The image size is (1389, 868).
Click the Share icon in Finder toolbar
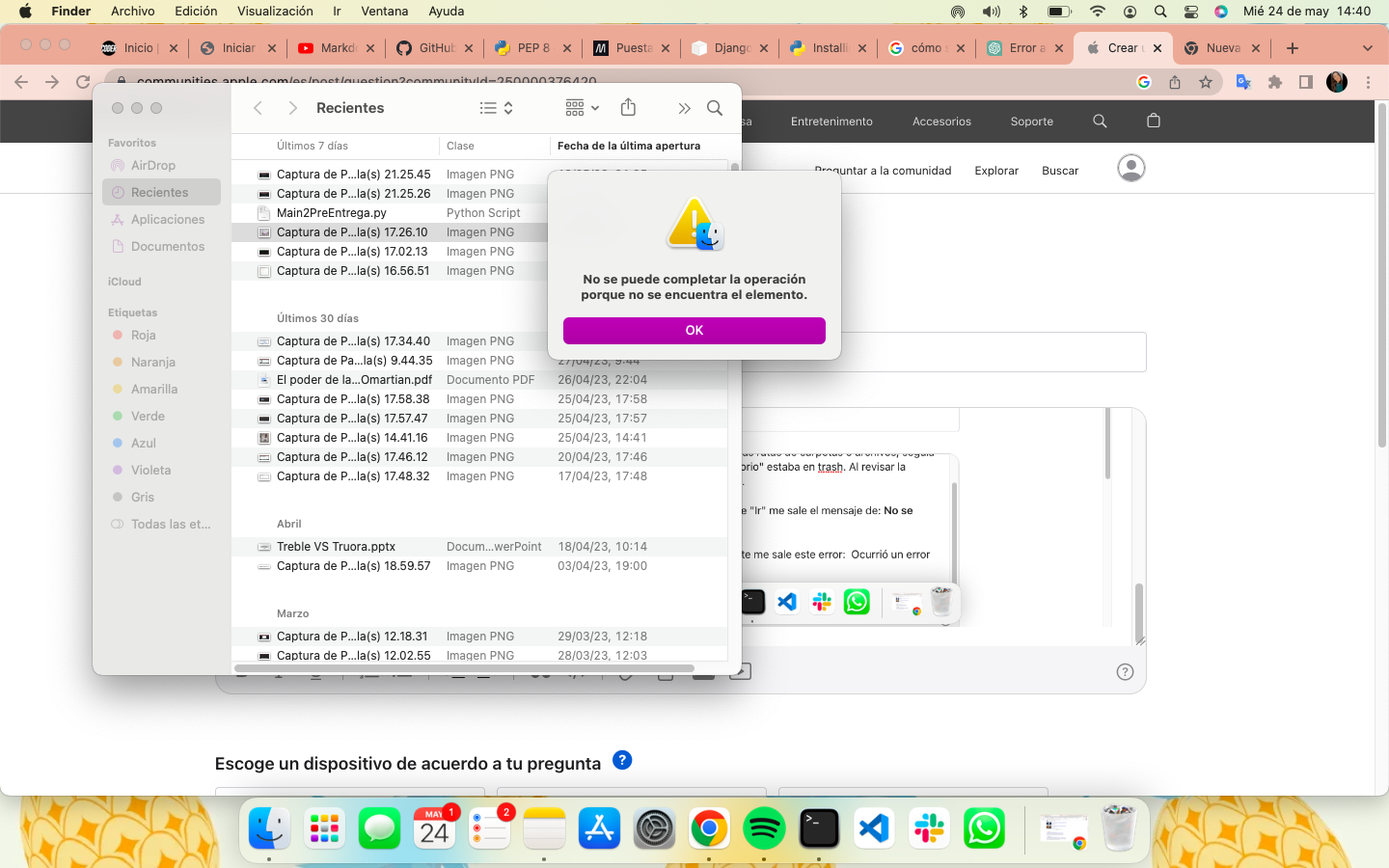(628, 107)
